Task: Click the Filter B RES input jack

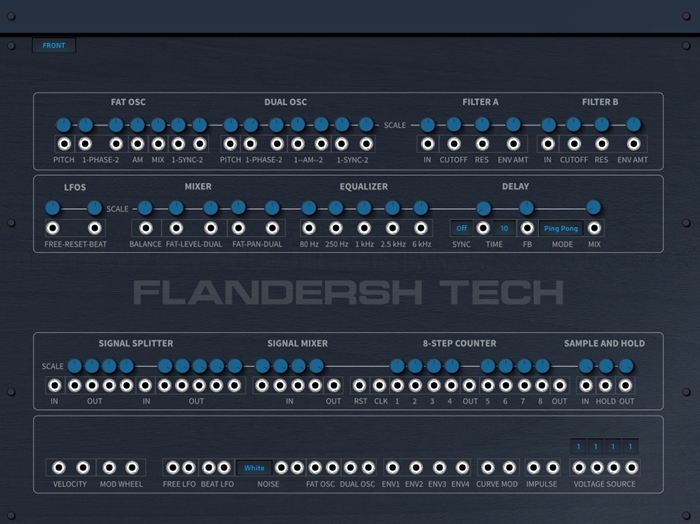Action: click(x=602, y=144)
